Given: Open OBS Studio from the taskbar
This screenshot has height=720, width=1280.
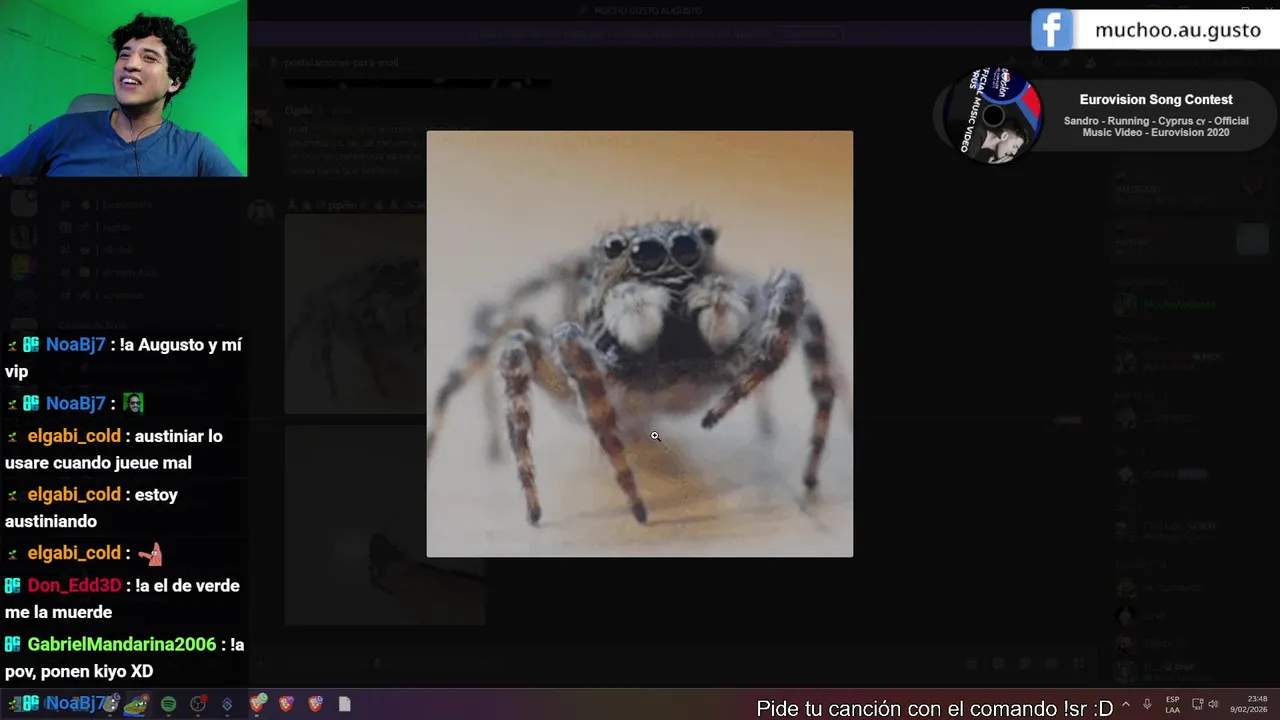Looking at the screenshot, I should [x=198, y=704].
